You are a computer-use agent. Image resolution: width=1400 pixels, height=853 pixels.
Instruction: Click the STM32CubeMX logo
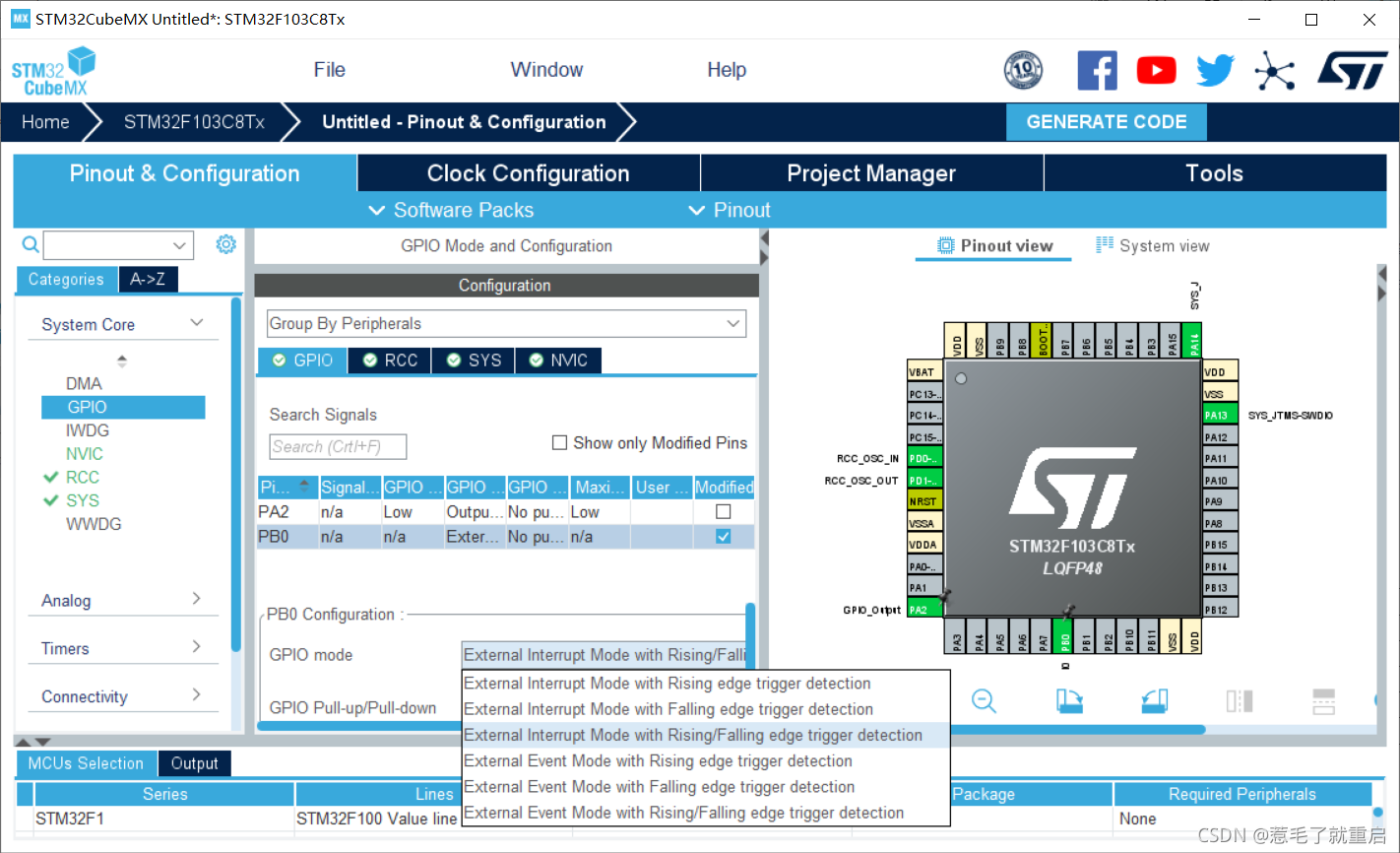click(x=53, y=71)
